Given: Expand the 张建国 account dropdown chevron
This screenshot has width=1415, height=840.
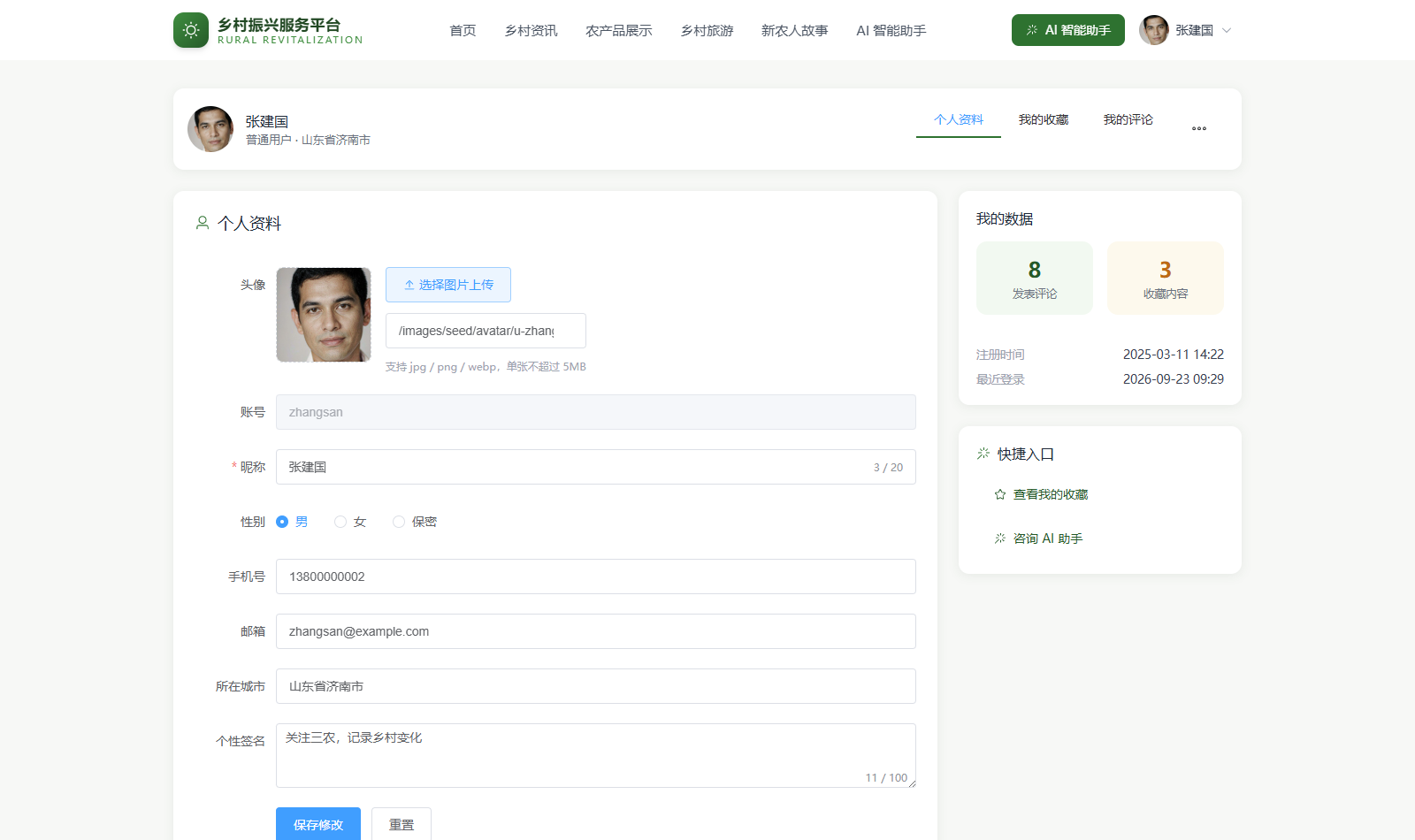Looking at the screenshot, I should click(x=1227, y=30).
